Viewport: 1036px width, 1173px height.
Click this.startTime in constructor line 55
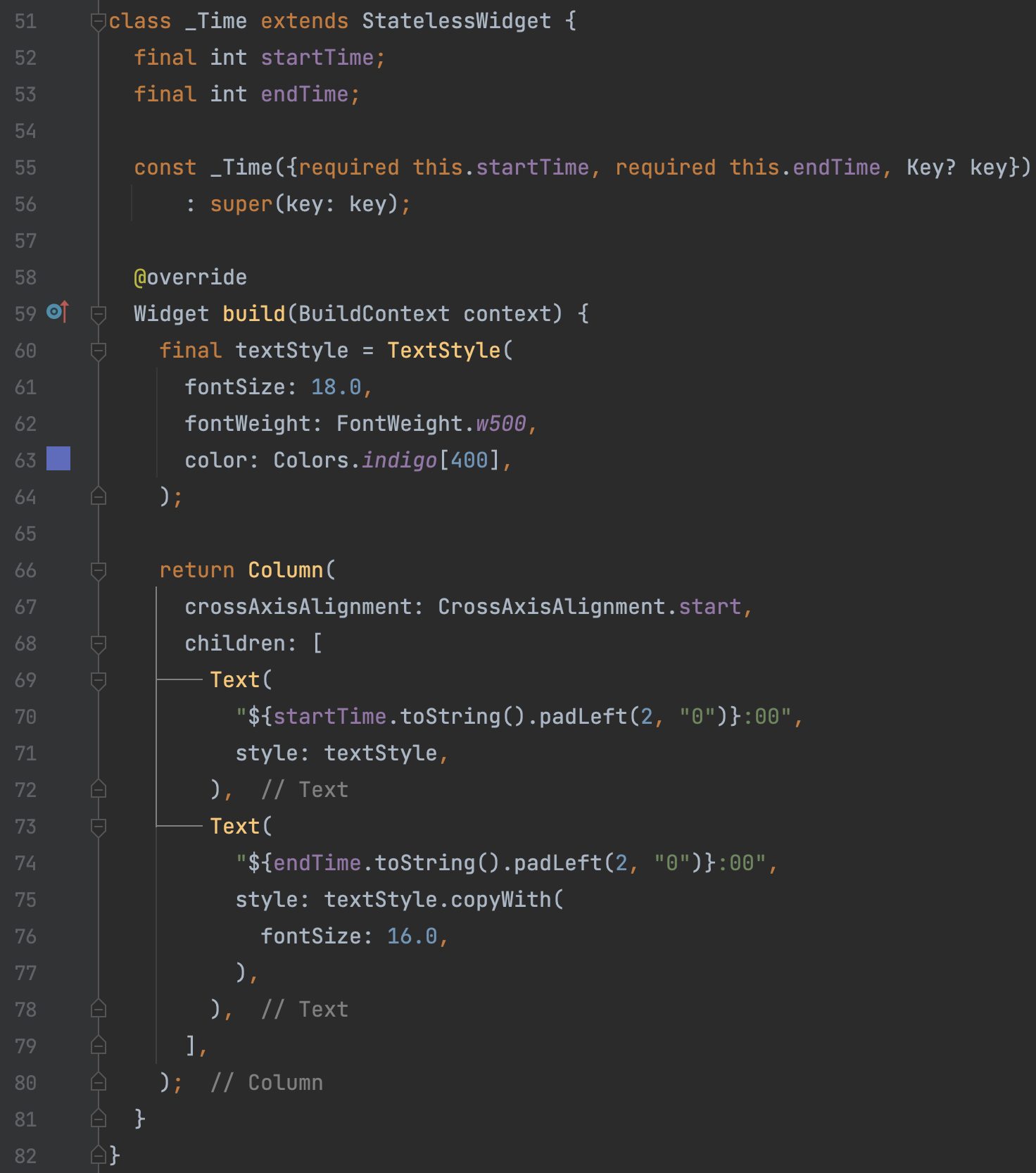tap(501, 168)
